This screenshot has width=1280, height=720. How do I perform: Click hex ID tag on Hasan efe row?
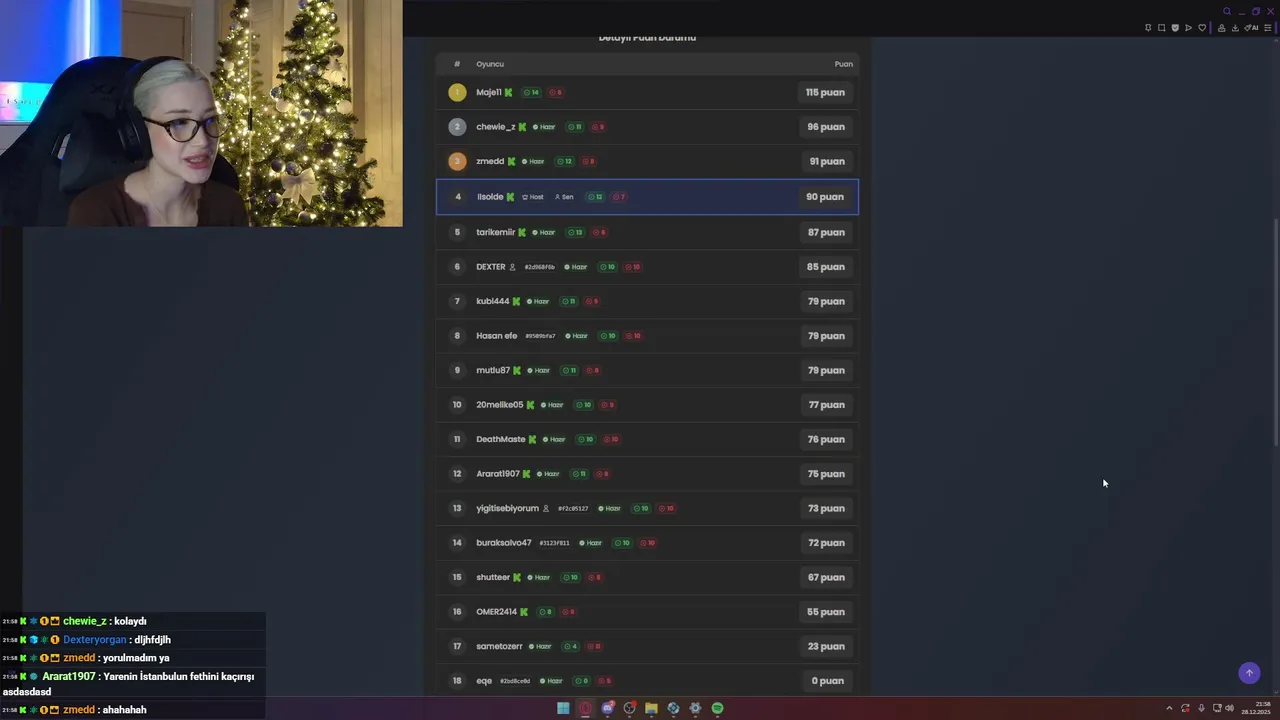(x=540, y=336)
